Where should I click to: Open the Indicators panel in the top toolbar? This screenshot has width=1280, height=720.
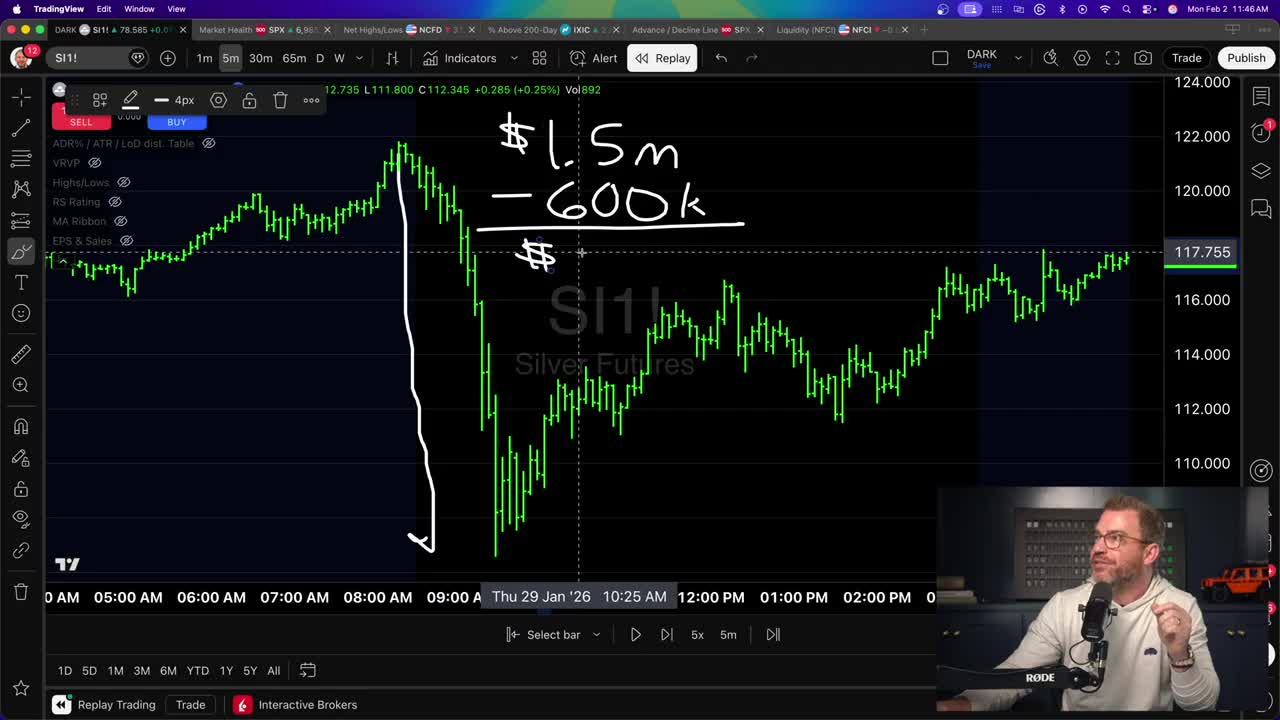(x=460, y=57)
